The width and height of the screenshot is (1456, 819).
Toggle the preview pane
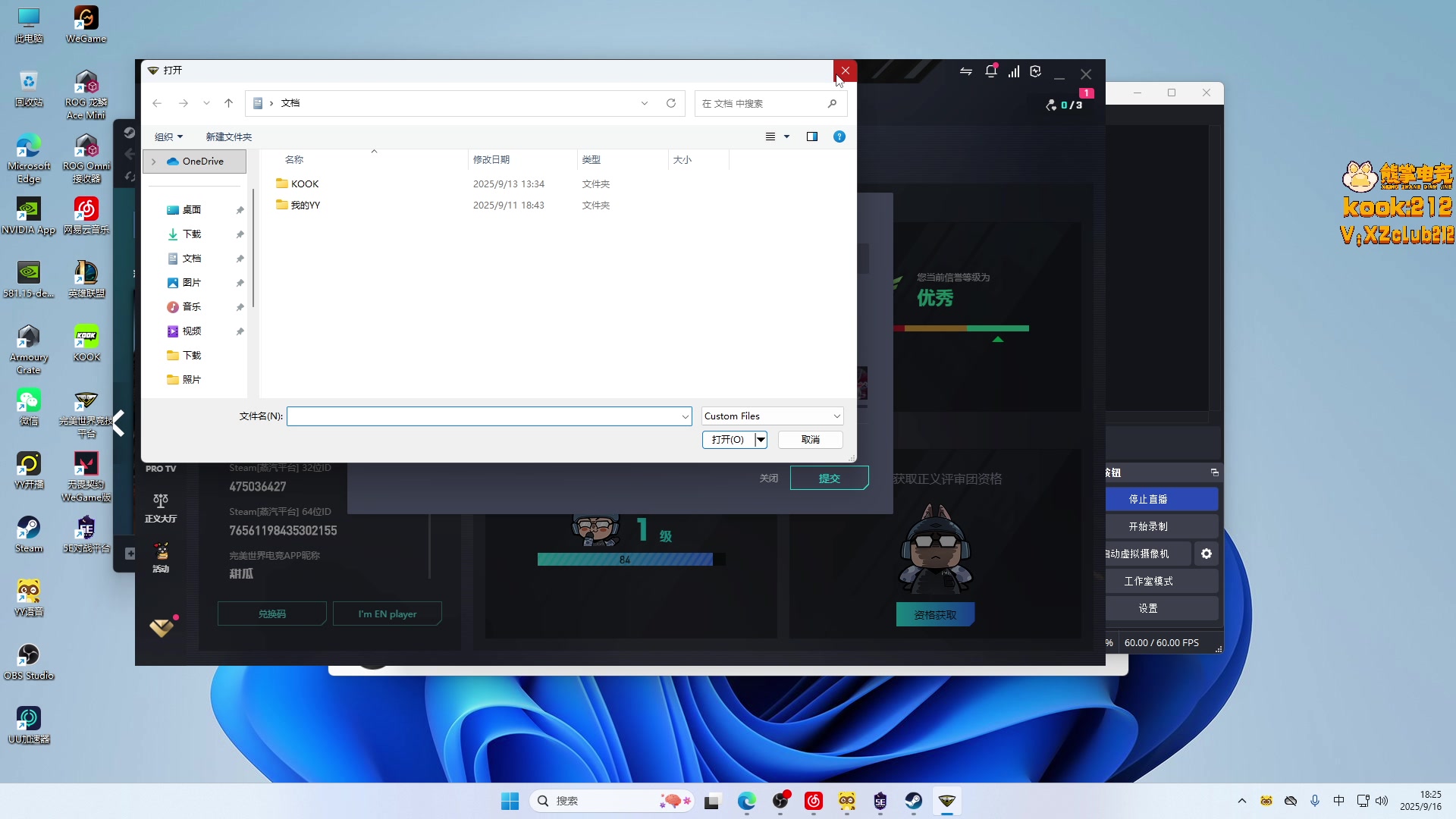coord(812,136)
